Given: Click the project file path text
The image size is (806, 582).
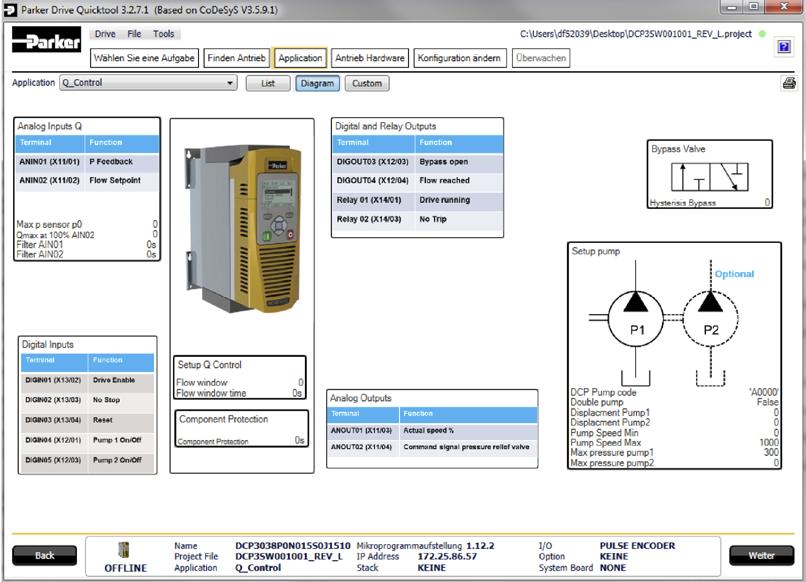Looking at the screenshot, I should [636, 34].
